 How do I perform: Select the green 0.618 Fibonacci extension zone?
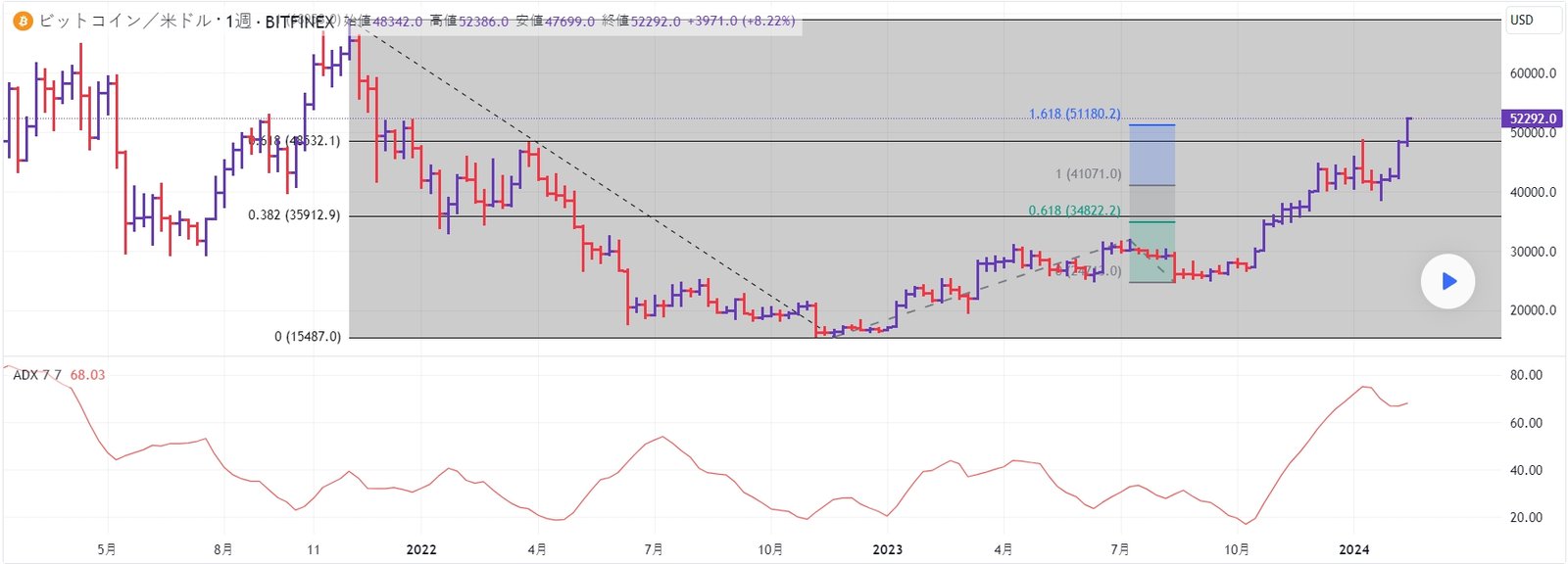1151,252
